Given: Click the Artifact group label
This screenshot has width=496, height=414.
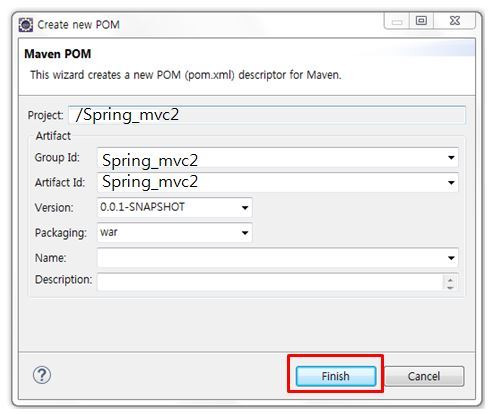Looking at the screenshot, I should pyautogui.click(x=53, y=136).
